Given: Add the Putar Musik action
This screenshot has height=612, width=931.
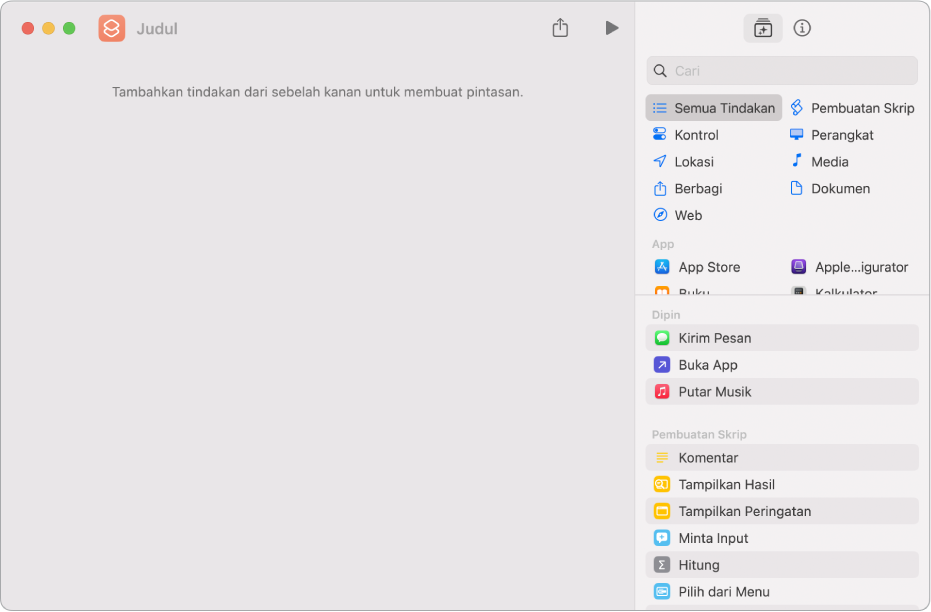Looking at the screenshot, I should (x=782, y=391).
